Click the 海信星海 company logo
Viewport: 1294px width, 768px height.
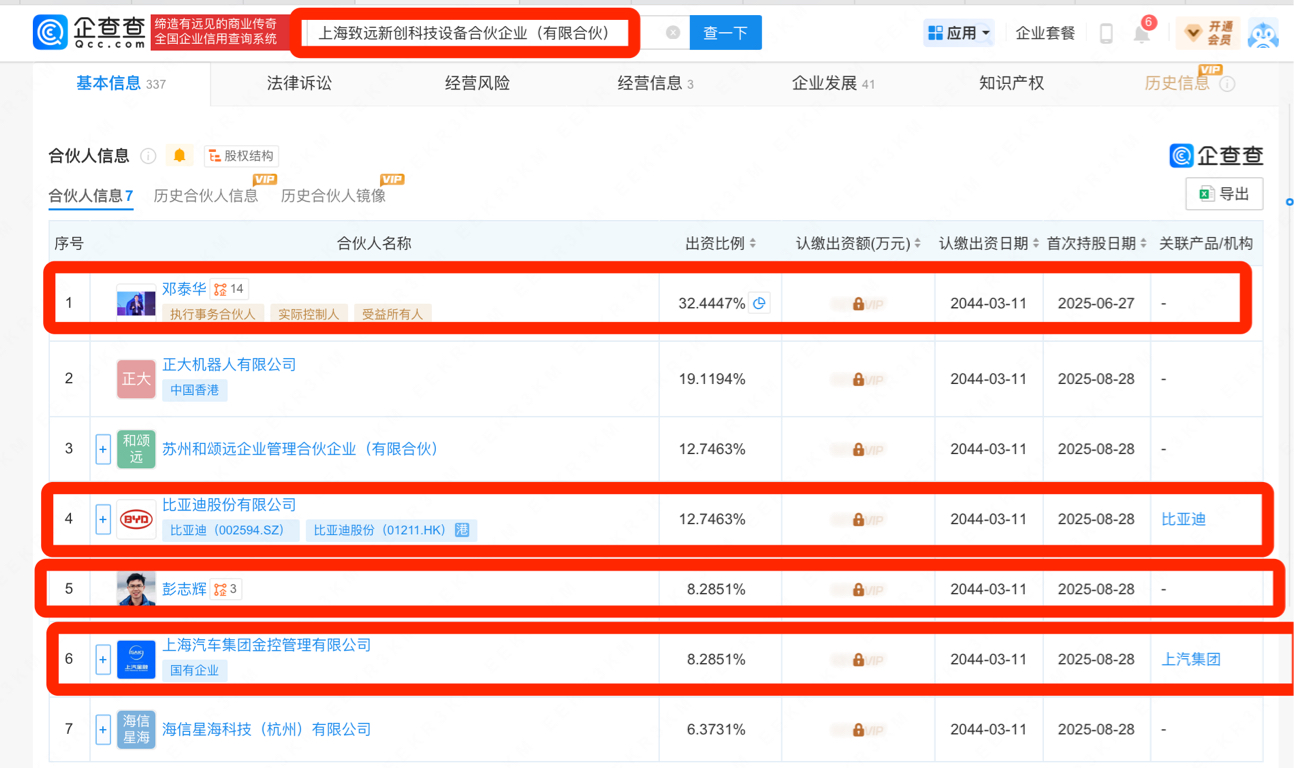click(x=136, y=729)
